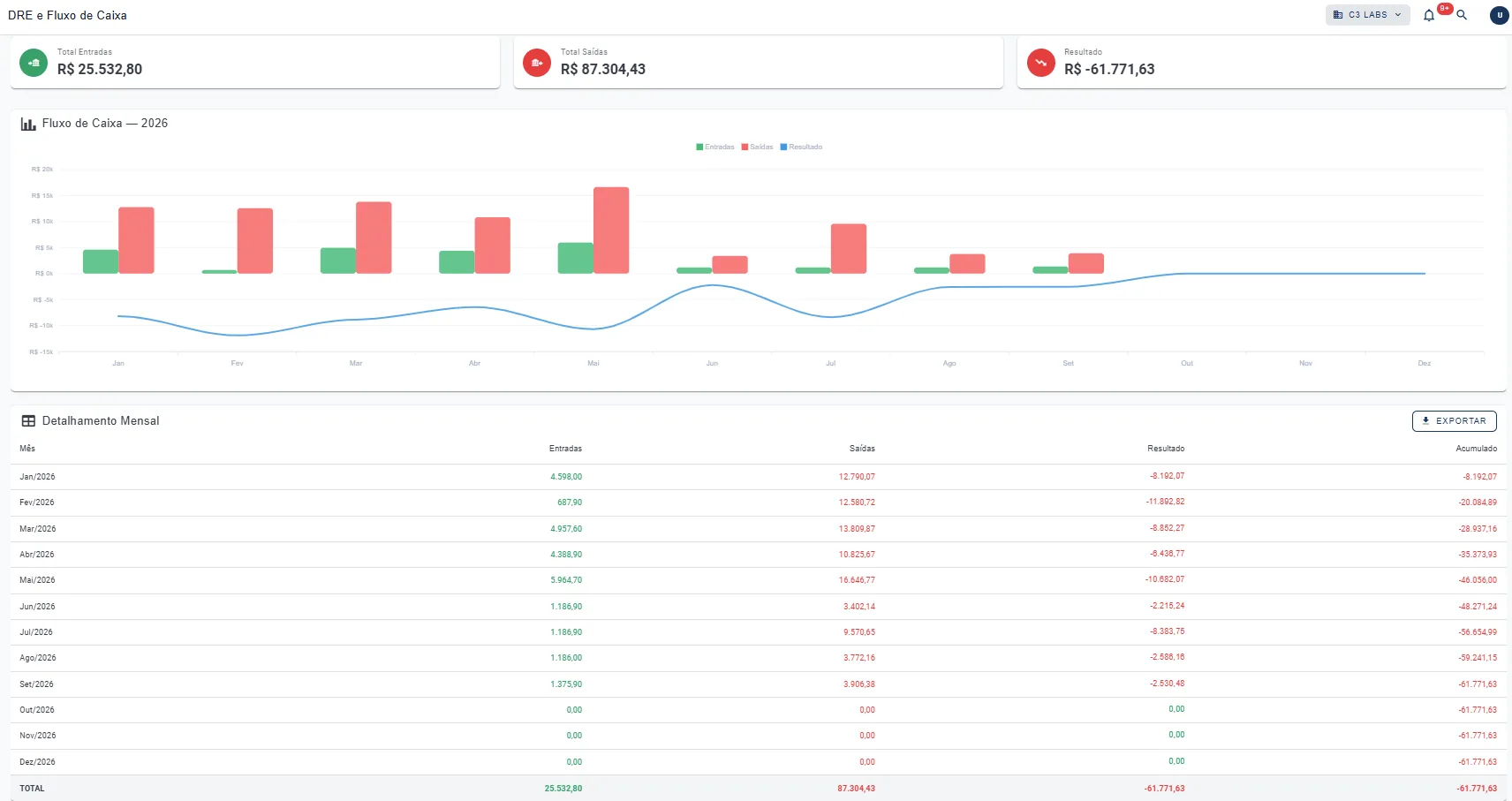The image size is (1512, 801).
Task: Click the tall red Mai saídas bar
Action: click(x=611, y=230)
